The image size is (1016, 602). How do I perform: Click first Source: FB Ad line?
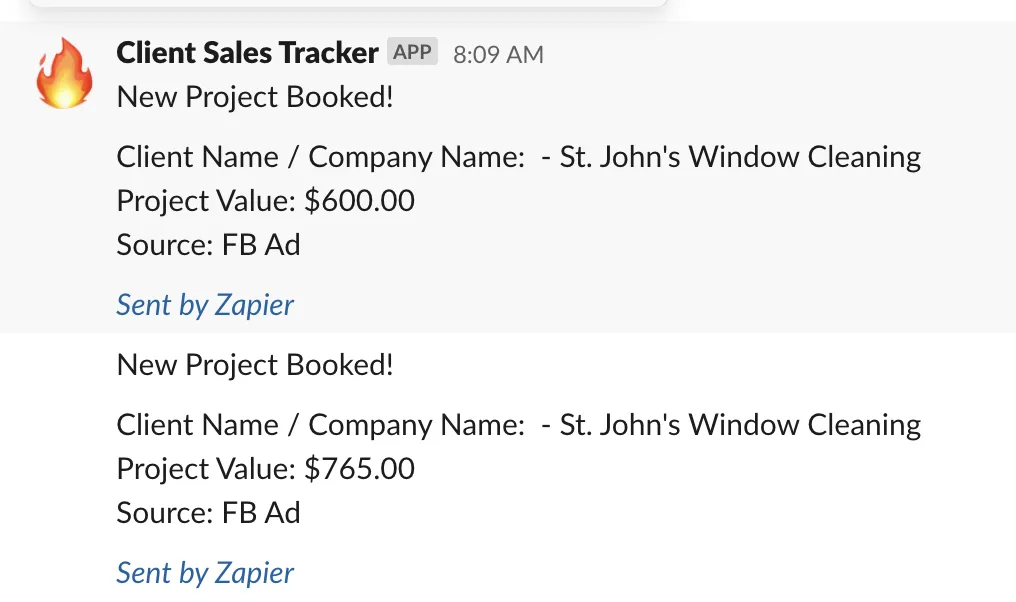pos(209,245)
